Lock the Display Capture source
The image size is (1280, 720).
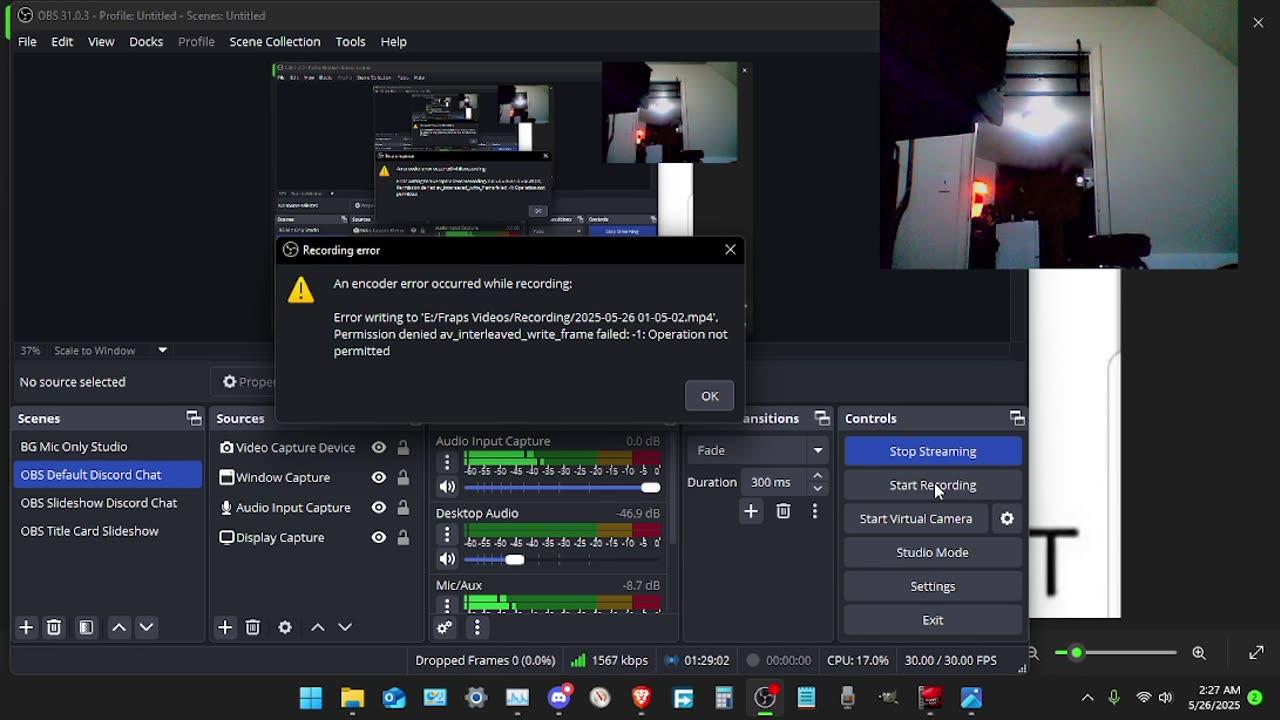[x=403, y=538]
